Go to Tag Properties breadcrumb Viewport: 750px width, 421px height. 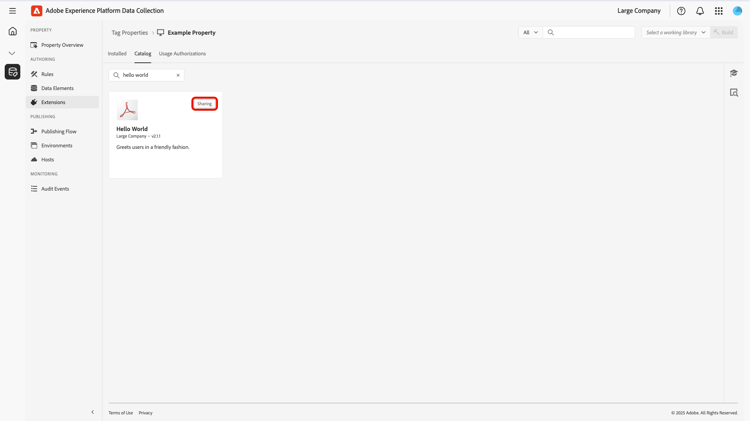[x=130, y=33]
